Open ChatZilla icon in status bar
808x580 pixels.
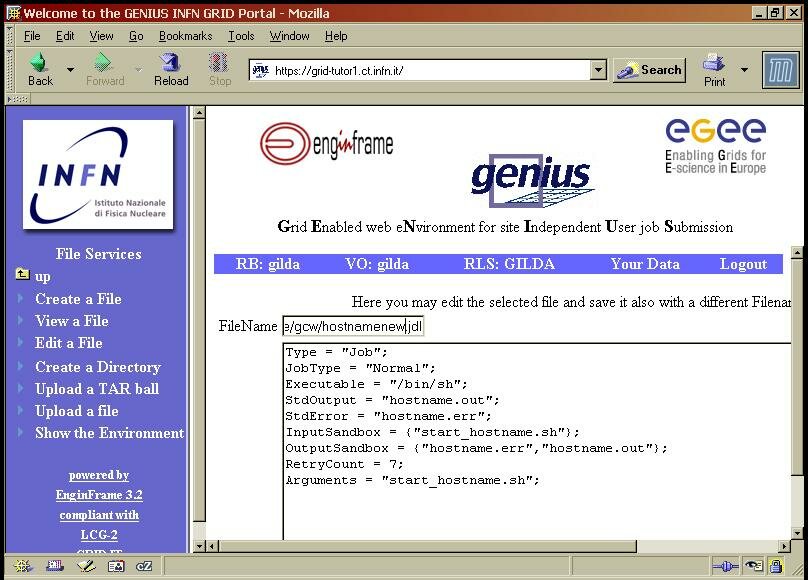144,566
